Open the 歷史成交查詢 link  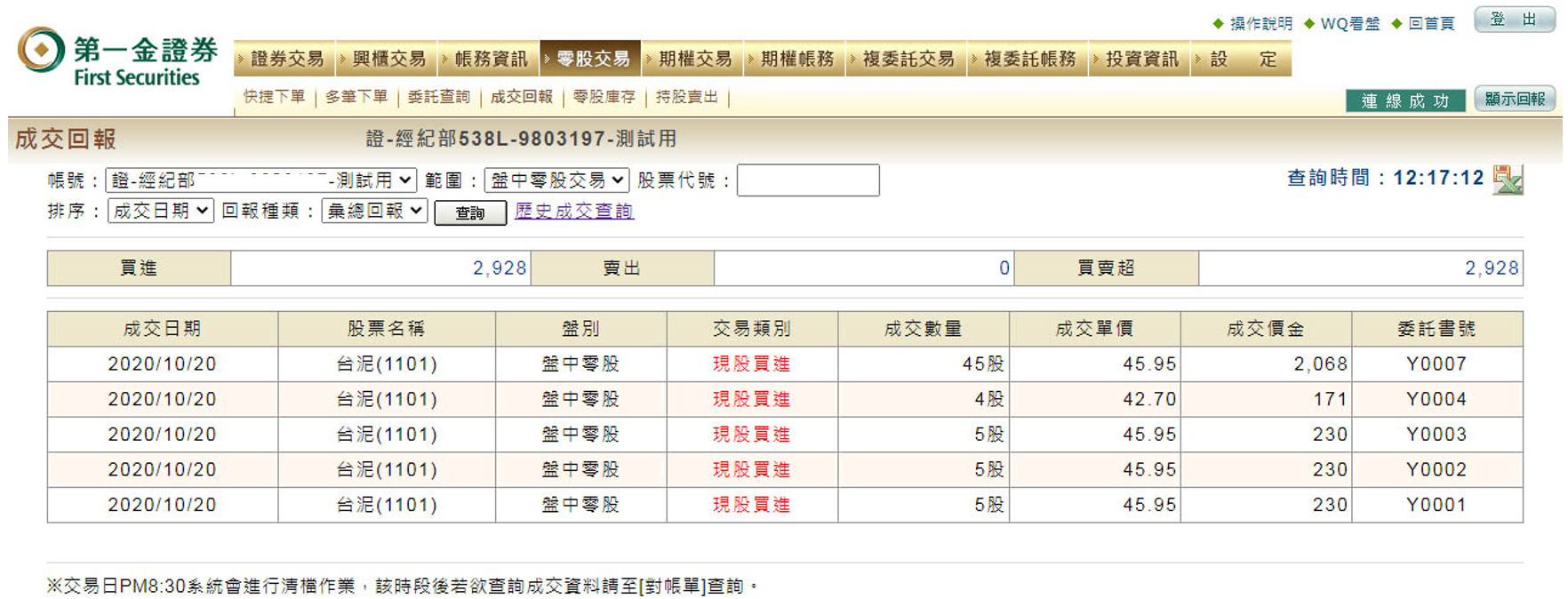[x=573, y=212]
